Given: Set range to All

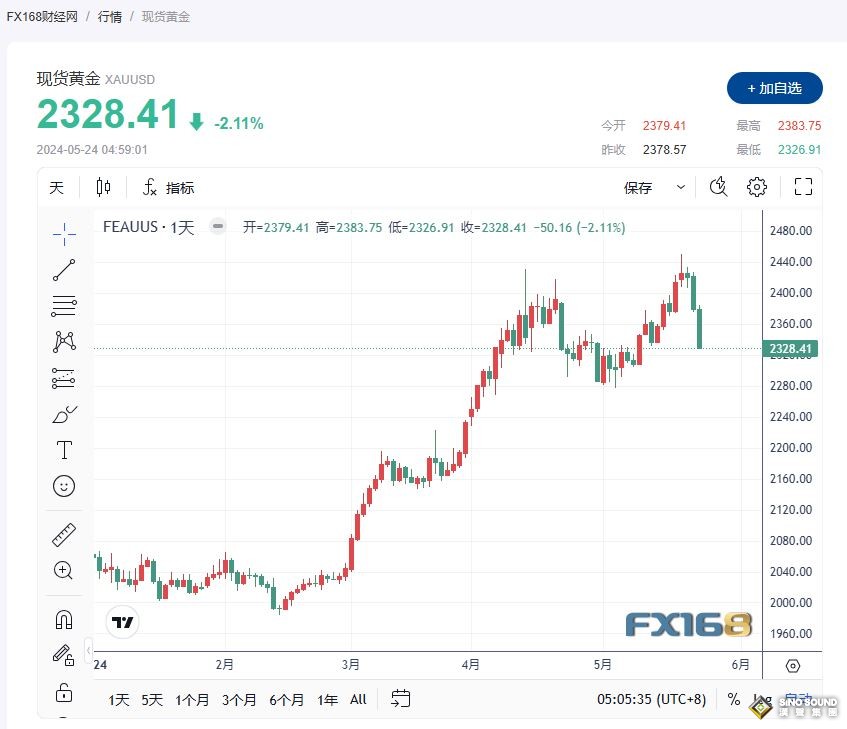Looking at the screenshot, I should pyautogui.click(x=358, y=700).
